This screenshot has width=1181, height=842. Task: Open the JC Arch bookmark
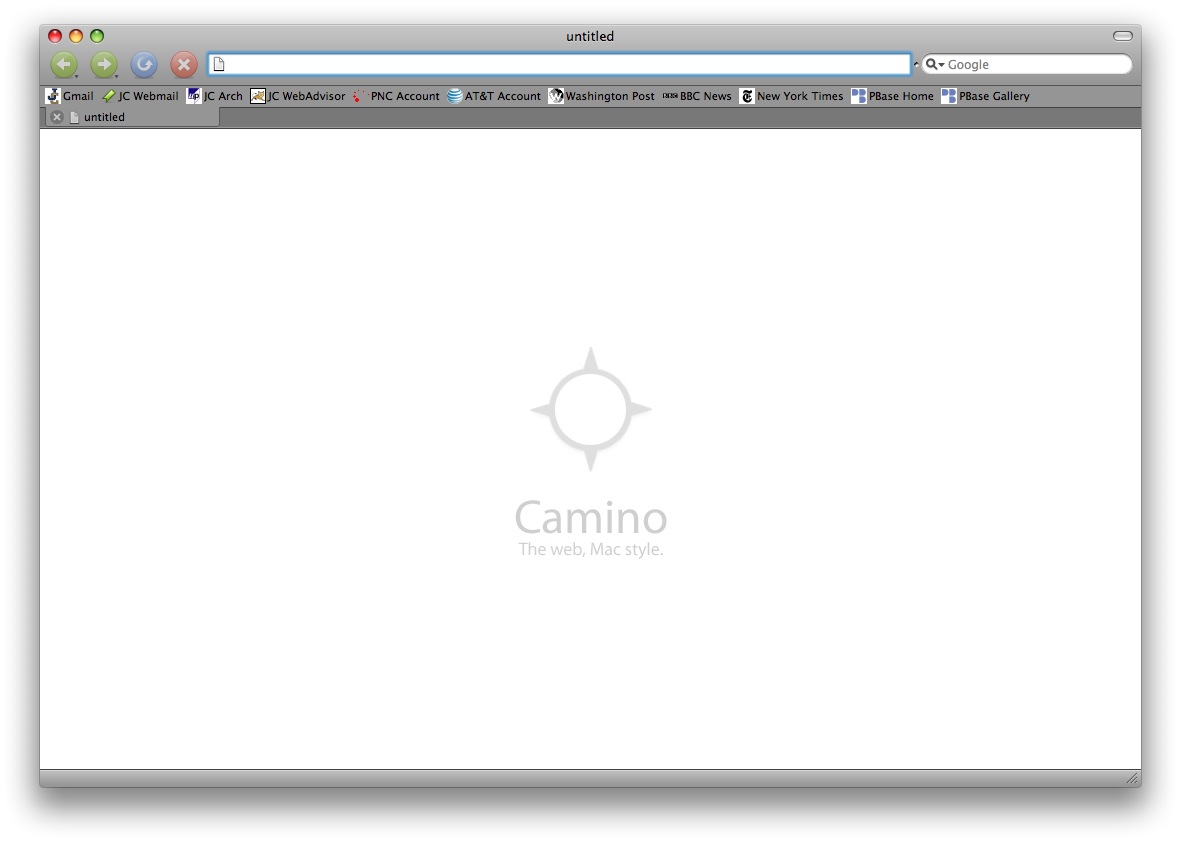pos(215,96)
